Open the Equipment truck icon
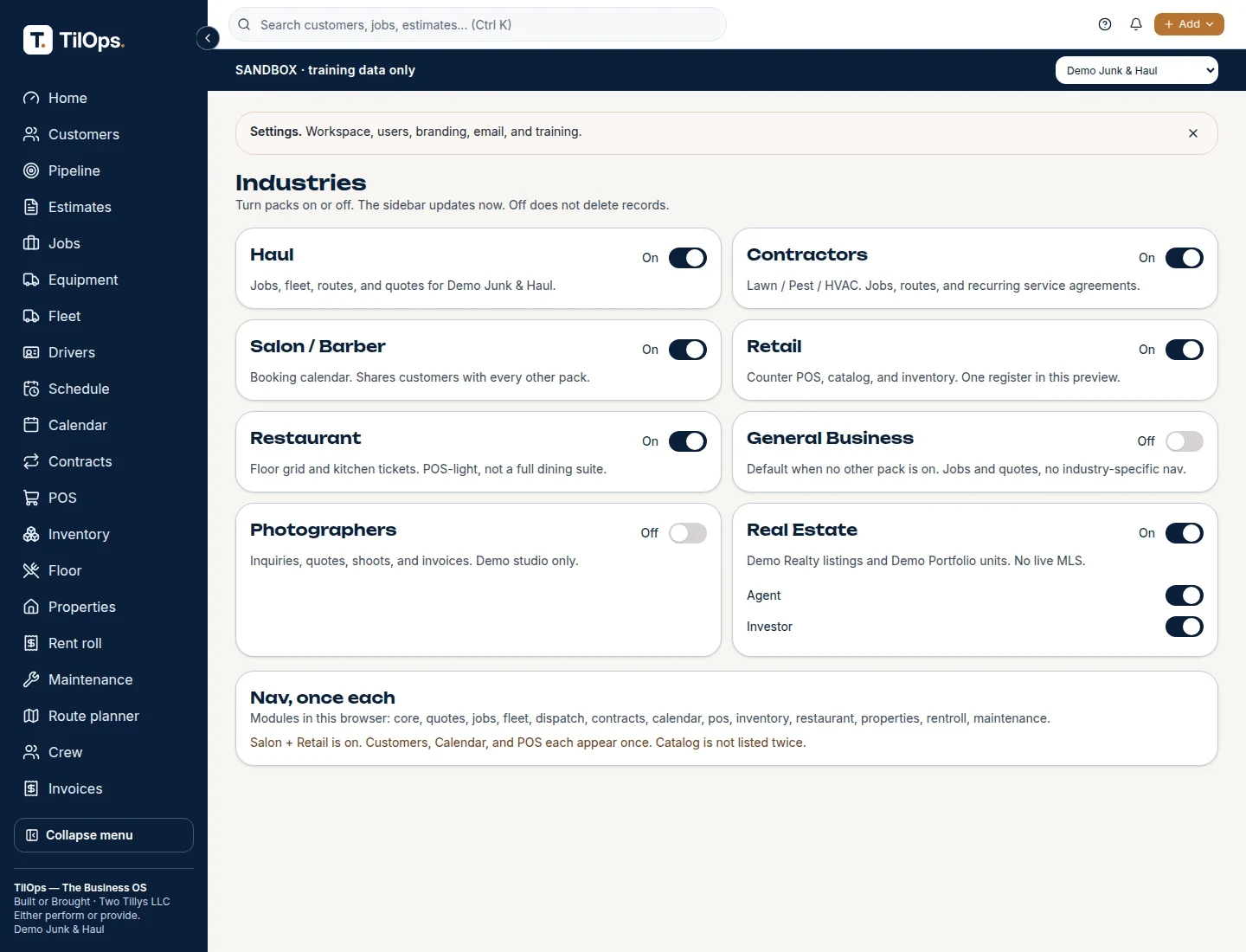The width and height of the screenshot is (1246, 952). 31,280
